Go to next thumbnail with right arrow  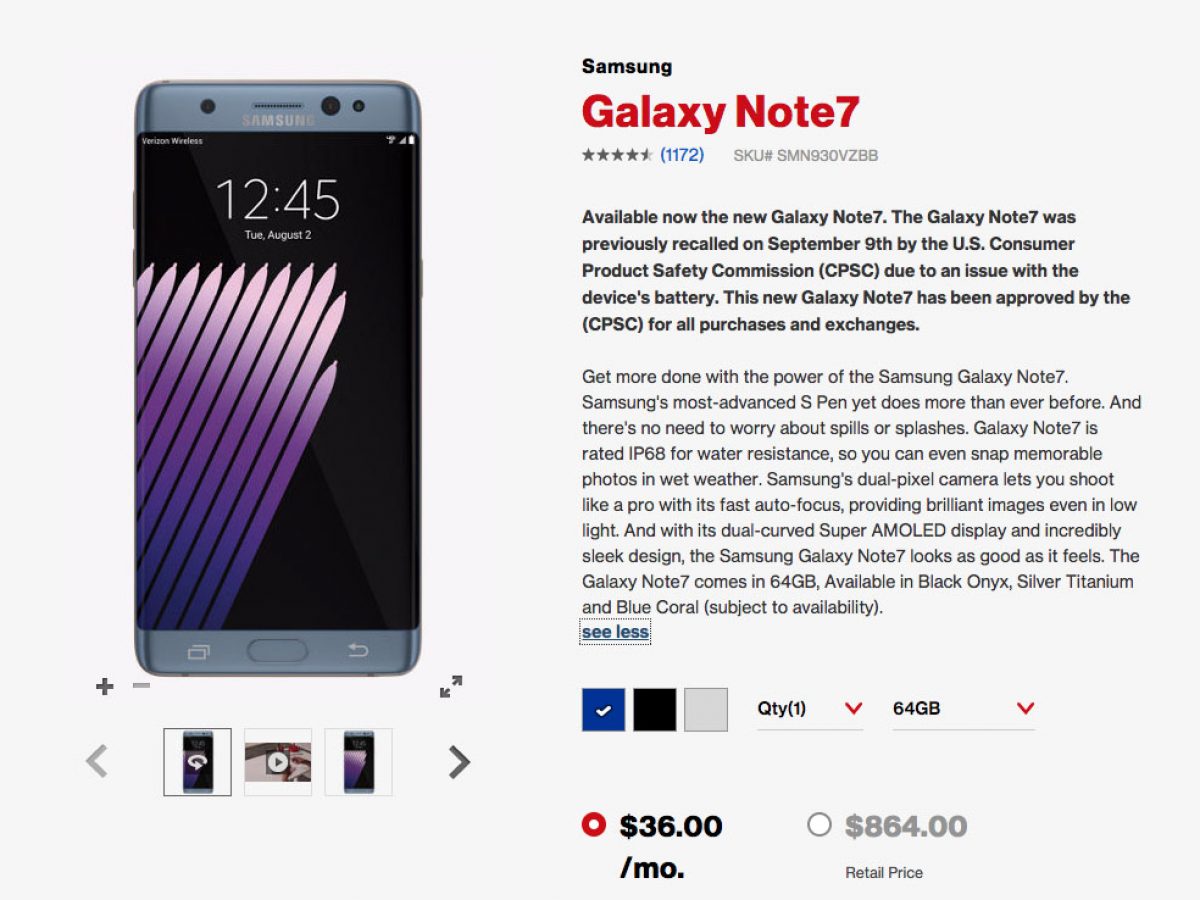[x=459, y=762]
